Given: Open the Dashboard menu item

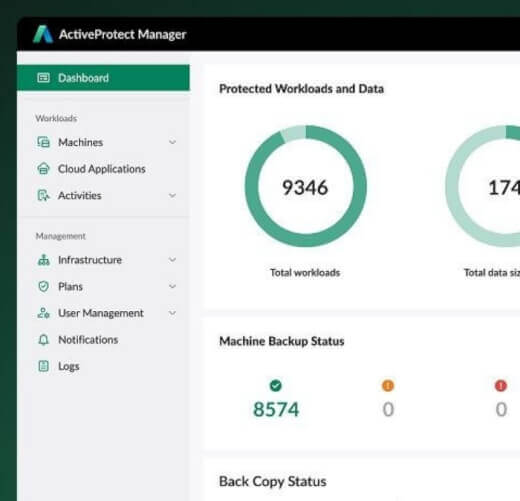Looking at the screenshot, I should tap(103, 78).
